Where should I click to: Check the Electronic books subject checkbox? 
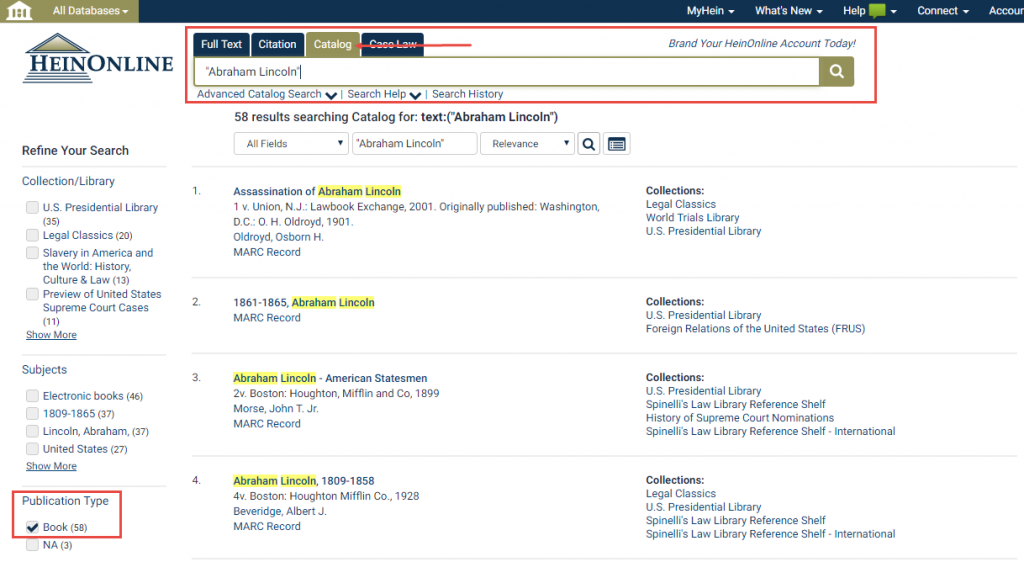[x=32, y=396]
